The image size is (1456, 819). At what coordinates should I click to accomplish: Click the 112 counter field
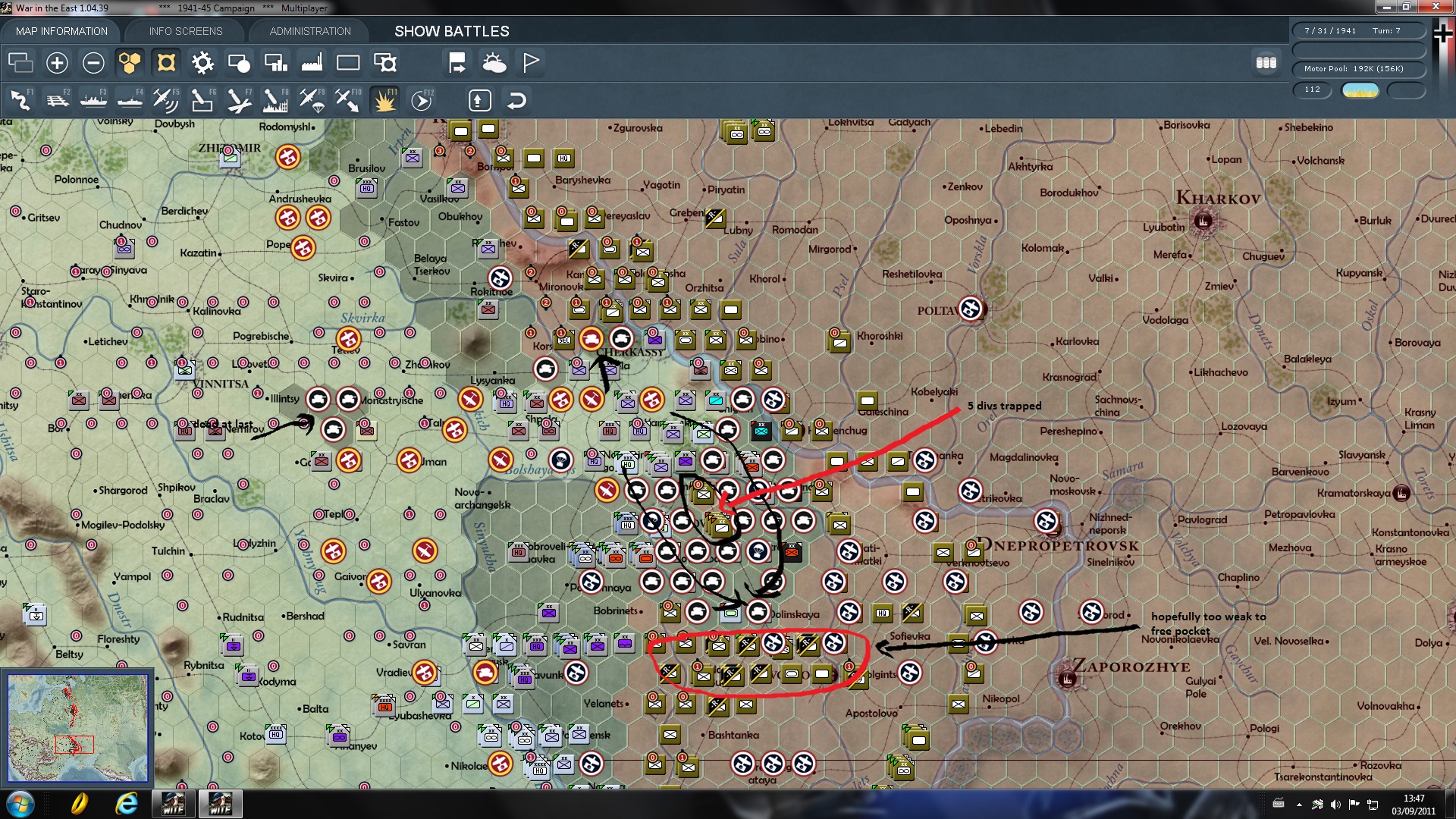point(1313,89)
